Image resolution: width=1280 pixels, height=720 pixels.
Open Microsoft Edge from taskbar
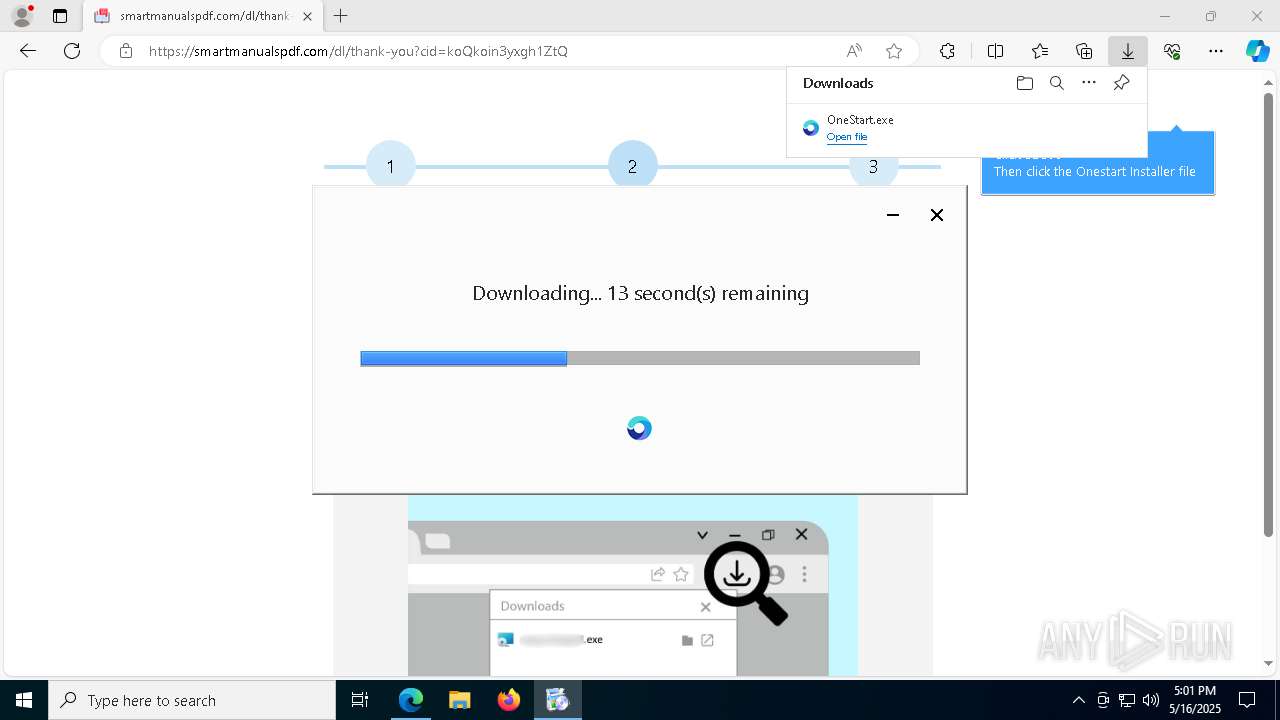point(411,700)
